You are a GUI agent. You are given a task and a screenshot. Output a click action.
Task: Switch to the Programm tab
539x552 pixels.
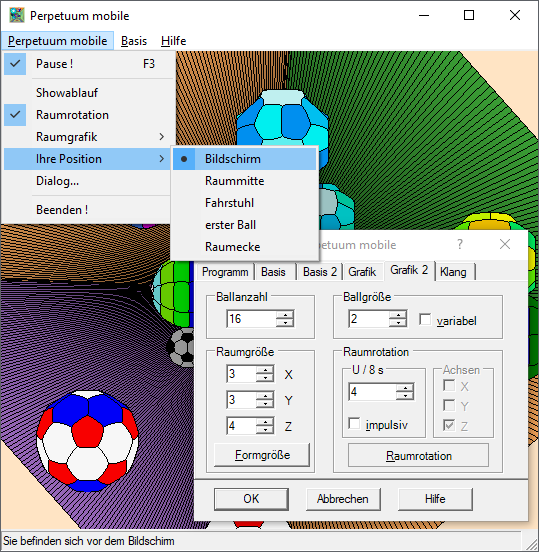click(225, 272)
